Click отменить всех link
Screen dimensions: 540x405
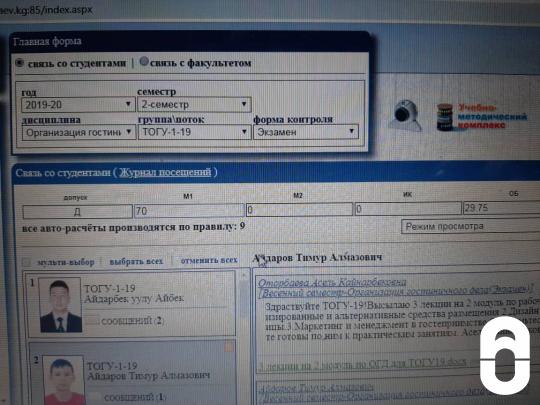point(209,260)
